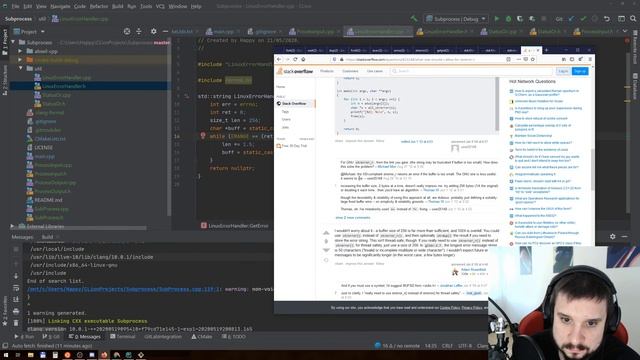Open the Firefox hamburger menu
Image resolution: width=640 pixels, height=360 pixels.
(x=590, y=59)
